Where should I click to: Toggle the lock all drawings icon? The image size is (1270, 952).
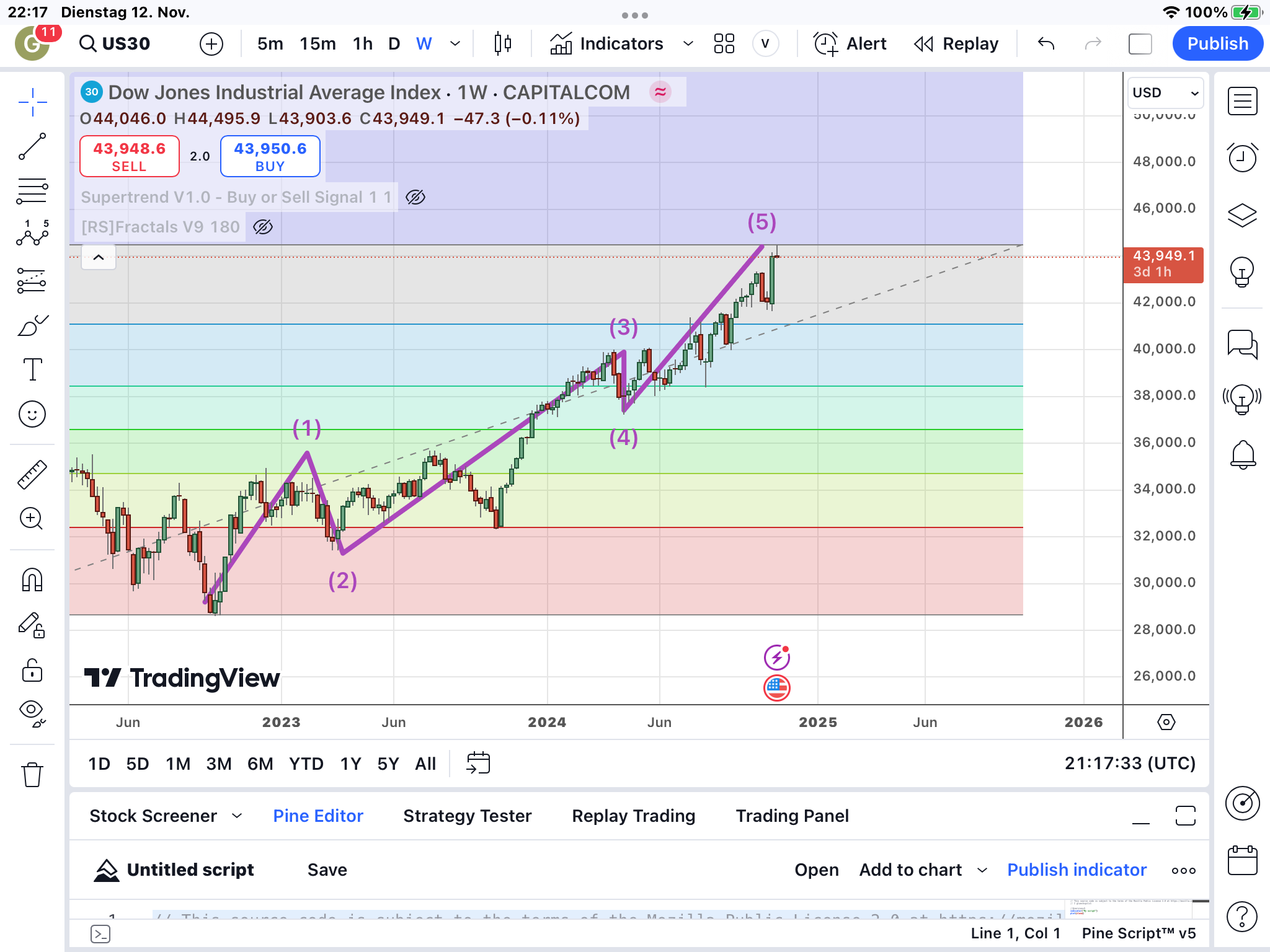coord(32,670)
